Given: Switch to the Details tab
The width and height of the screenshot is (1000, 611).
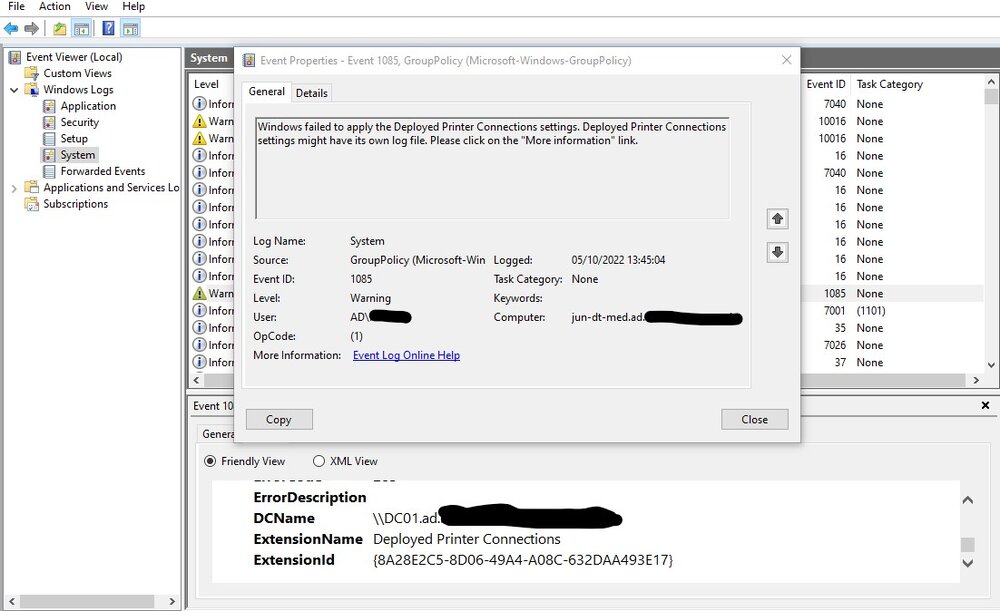Looking at the screenshot, I should tap(311, 92).
